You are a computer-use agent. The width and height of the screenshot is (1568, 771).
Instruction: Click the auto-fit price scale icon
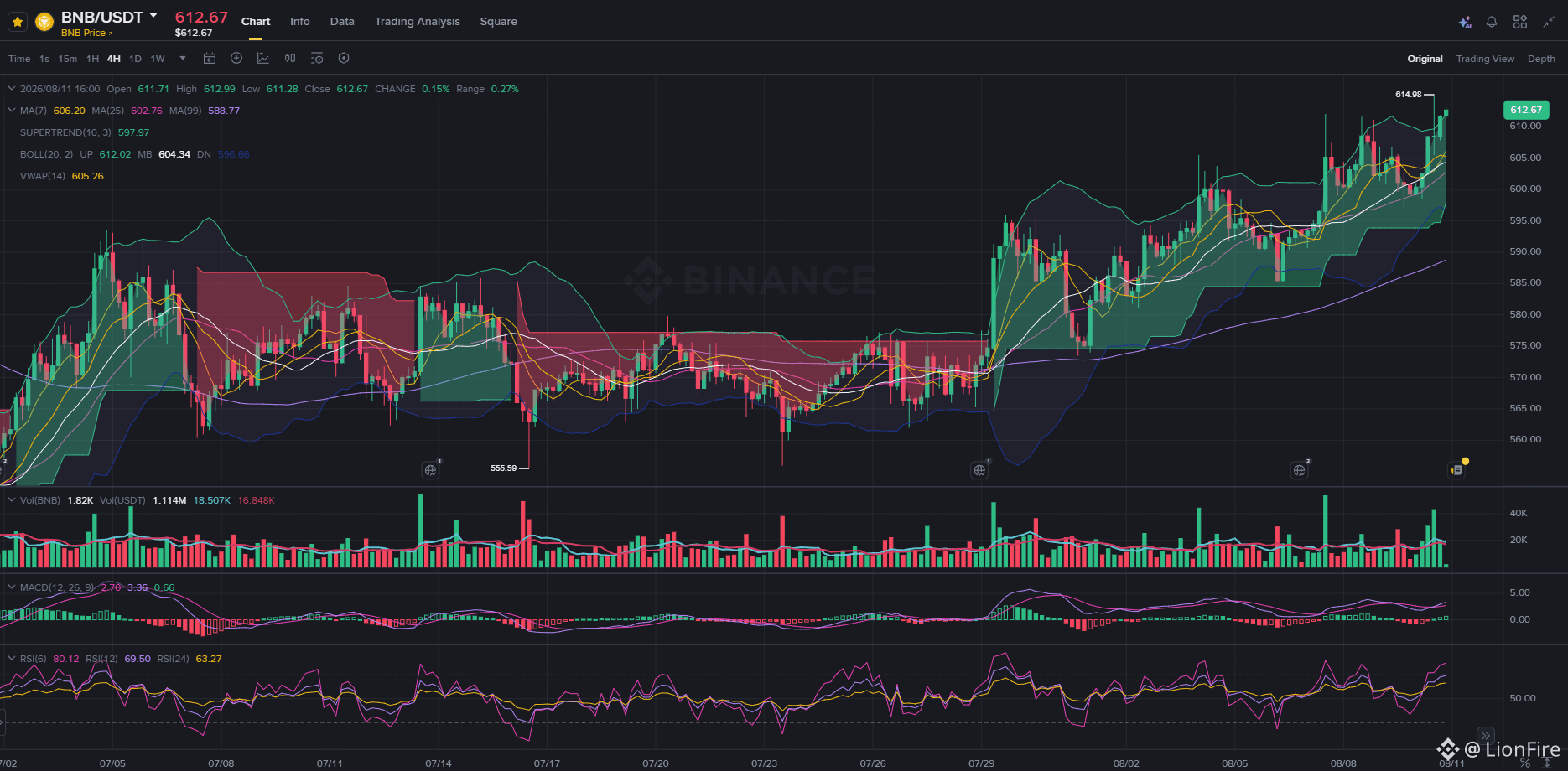tap(1547, 763)
